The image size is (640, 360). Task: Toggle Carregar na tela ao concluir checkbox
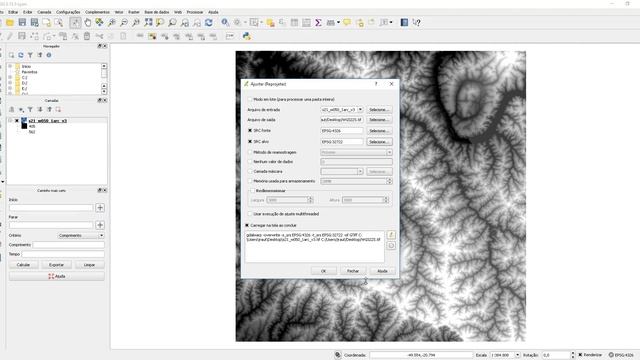[247, 225]
